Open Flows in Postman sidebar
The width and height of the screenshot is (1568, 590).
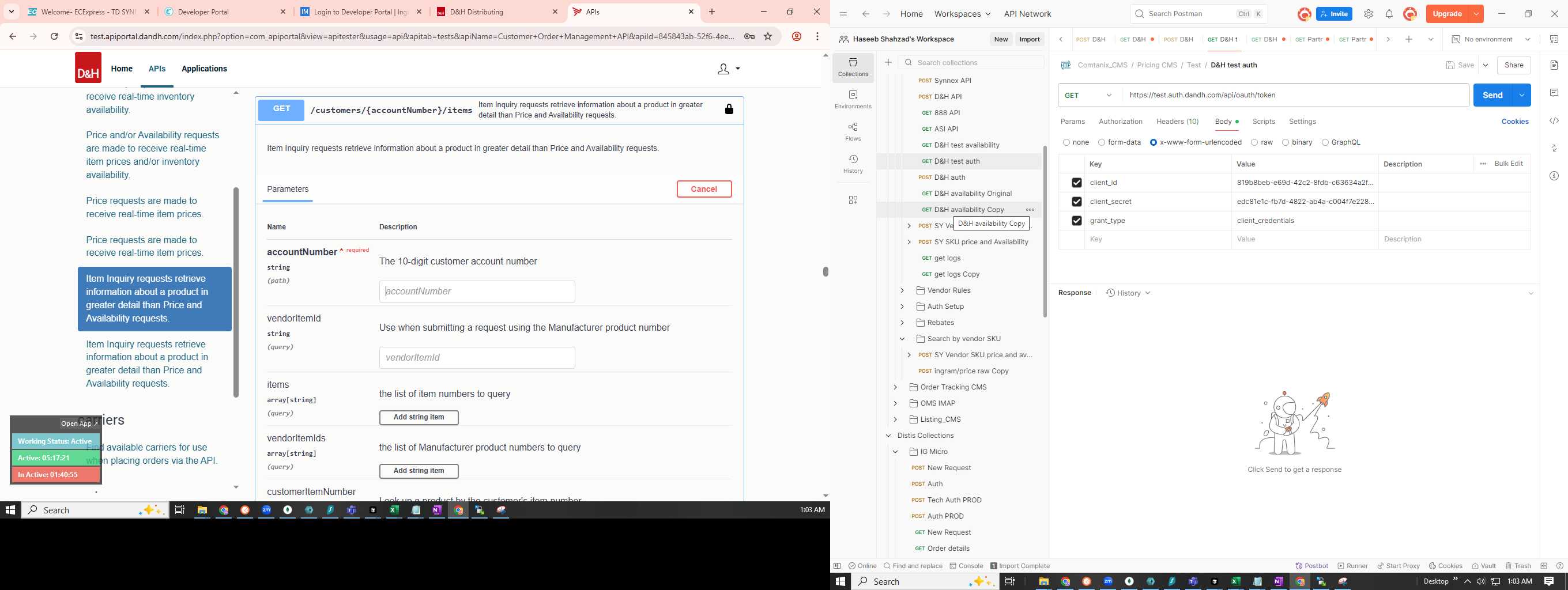coord(853,131)
